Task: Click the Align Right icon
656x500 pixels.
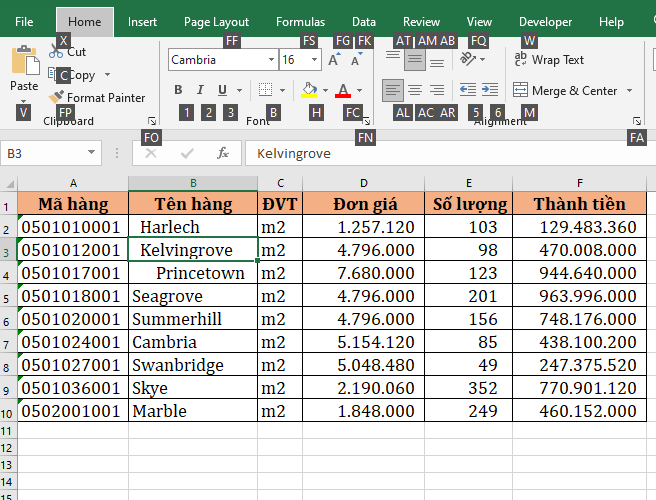Action: (437, 90)
